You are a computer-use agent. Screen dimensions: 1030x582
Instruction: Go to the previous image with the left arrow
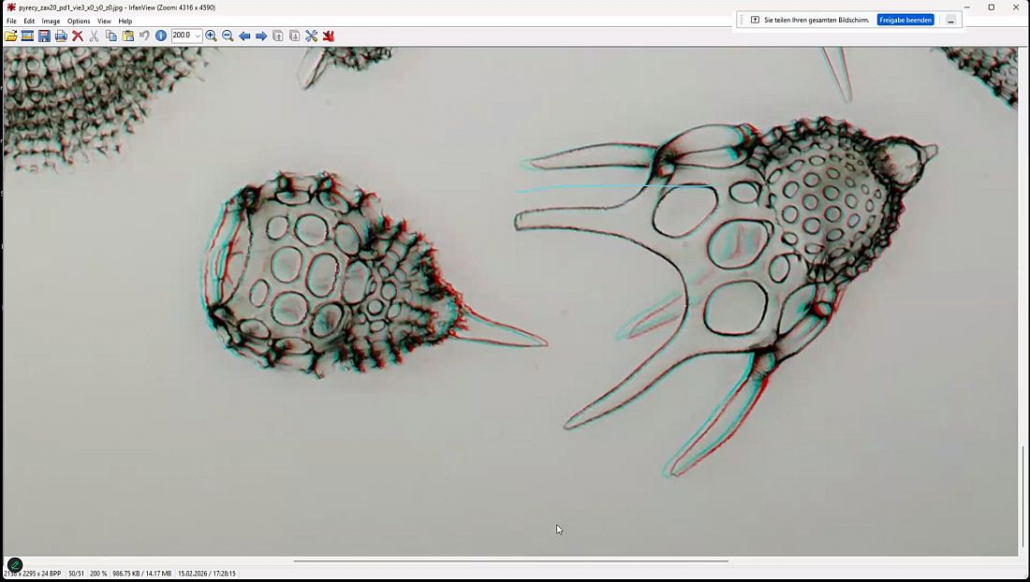[x=244, y=36]
